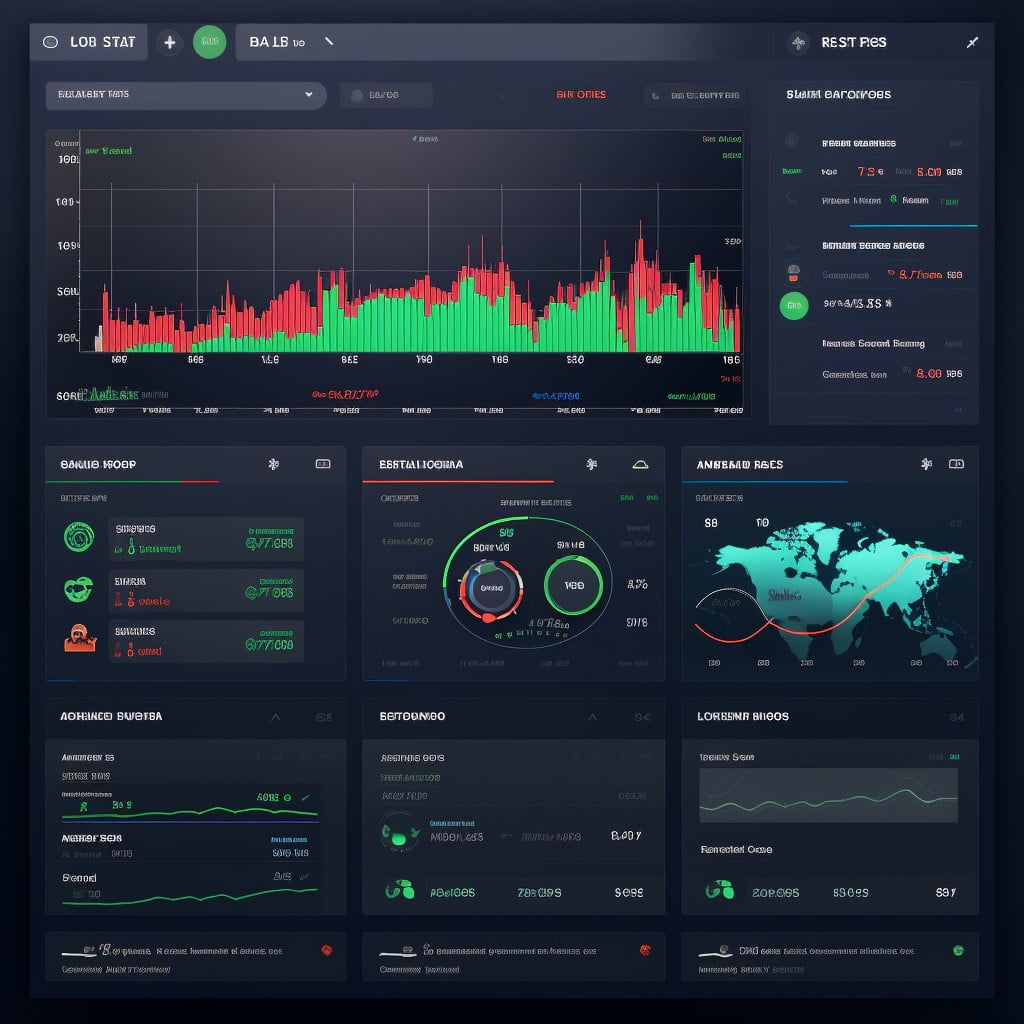The image size is (1024, 1024).
Task: Click second row card in SANUE HOOP list
Action: (x=206, y=590)
